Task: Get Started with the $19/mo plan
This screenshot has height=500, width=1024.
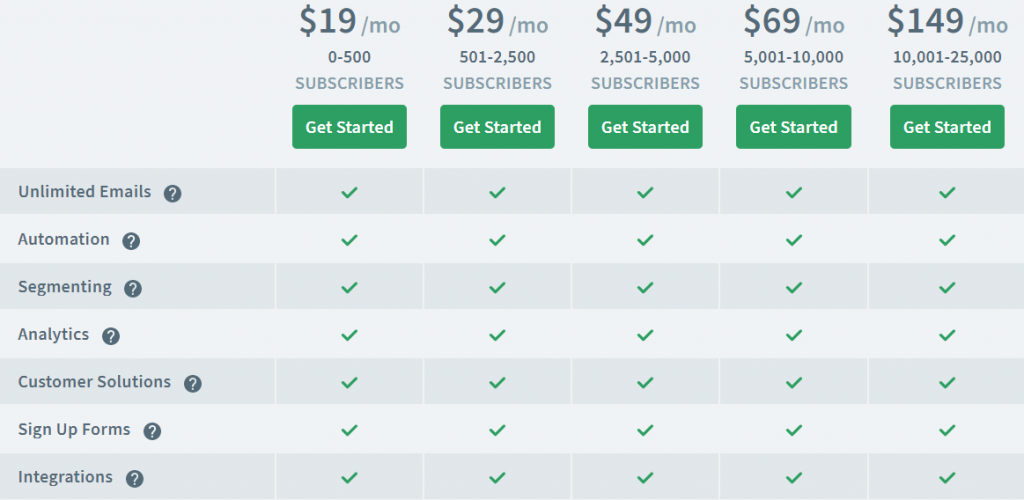Action: [x=349, y=127]
